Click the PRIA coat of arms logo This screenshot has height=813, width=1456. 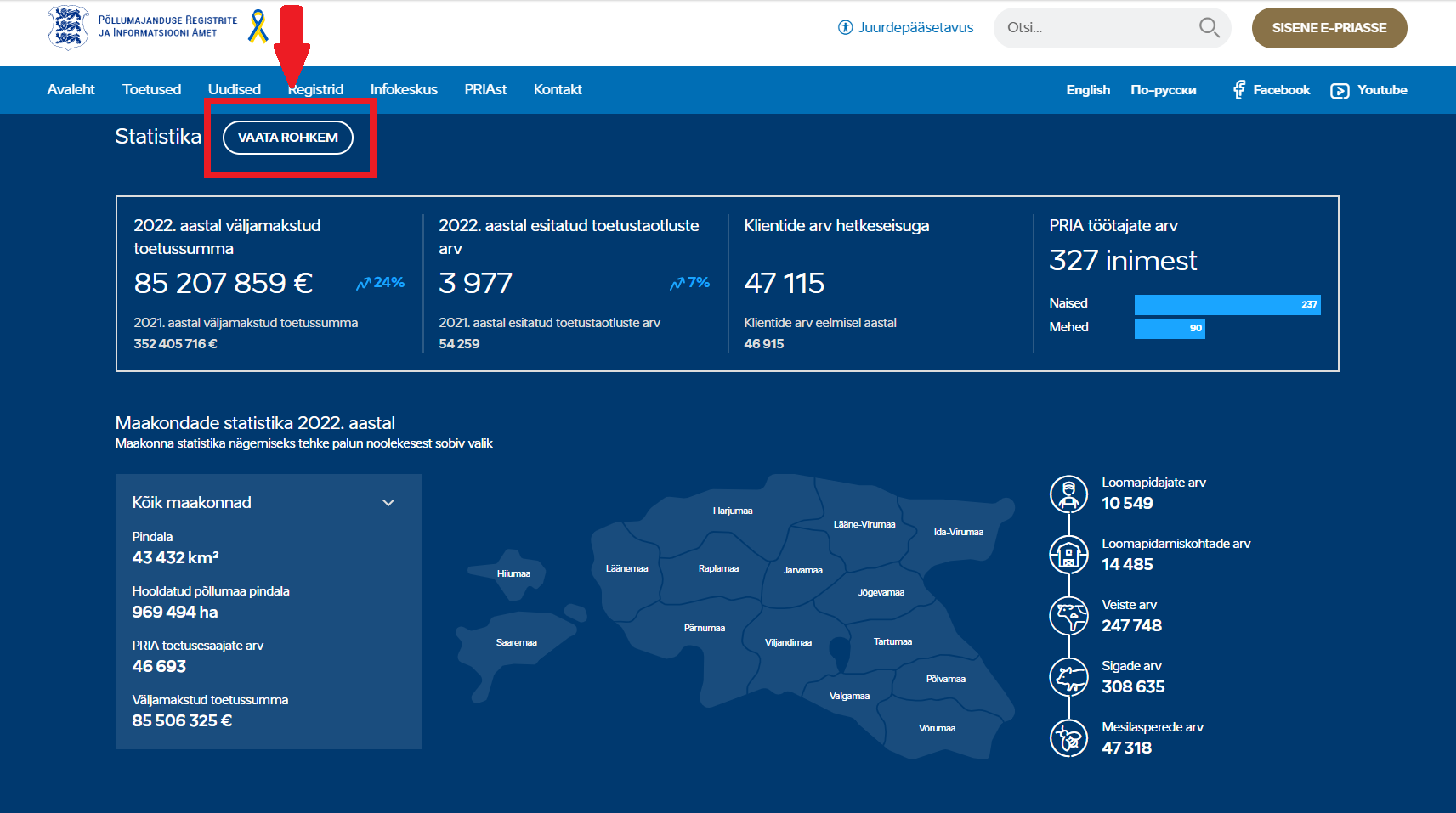click(x=68, y=27)
